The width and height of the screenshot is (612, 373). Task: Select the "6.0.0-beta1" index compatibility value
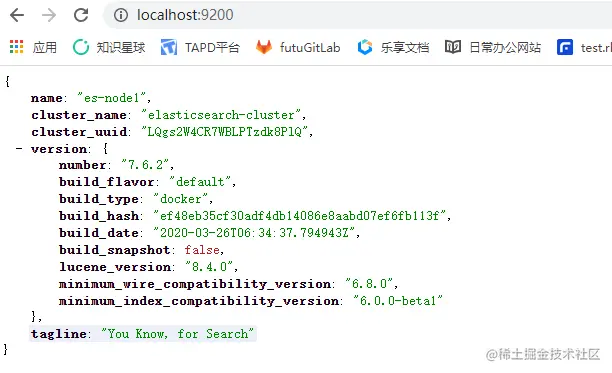click(x=398, y=300)
